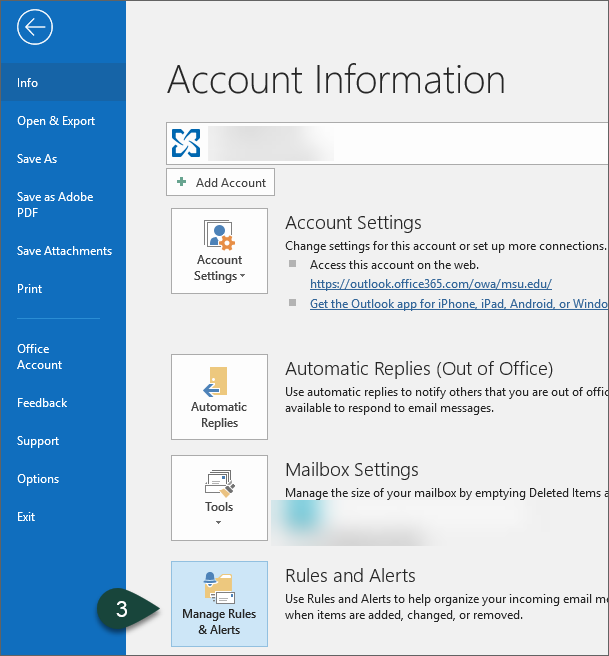Select Save as Adobe PDF
This screenshot has height=656, width=609.
pos(55,205)
